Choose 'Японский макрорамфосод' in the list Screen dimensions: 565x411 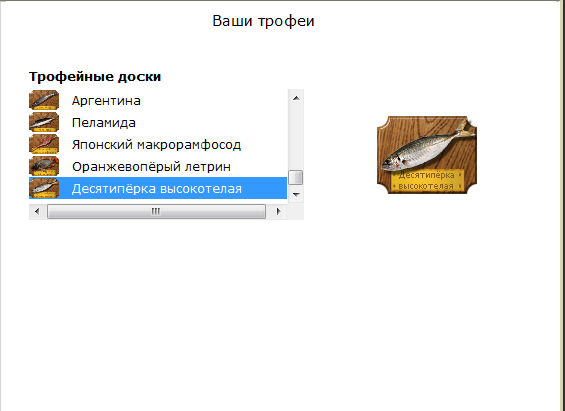[x=158, y=144]
